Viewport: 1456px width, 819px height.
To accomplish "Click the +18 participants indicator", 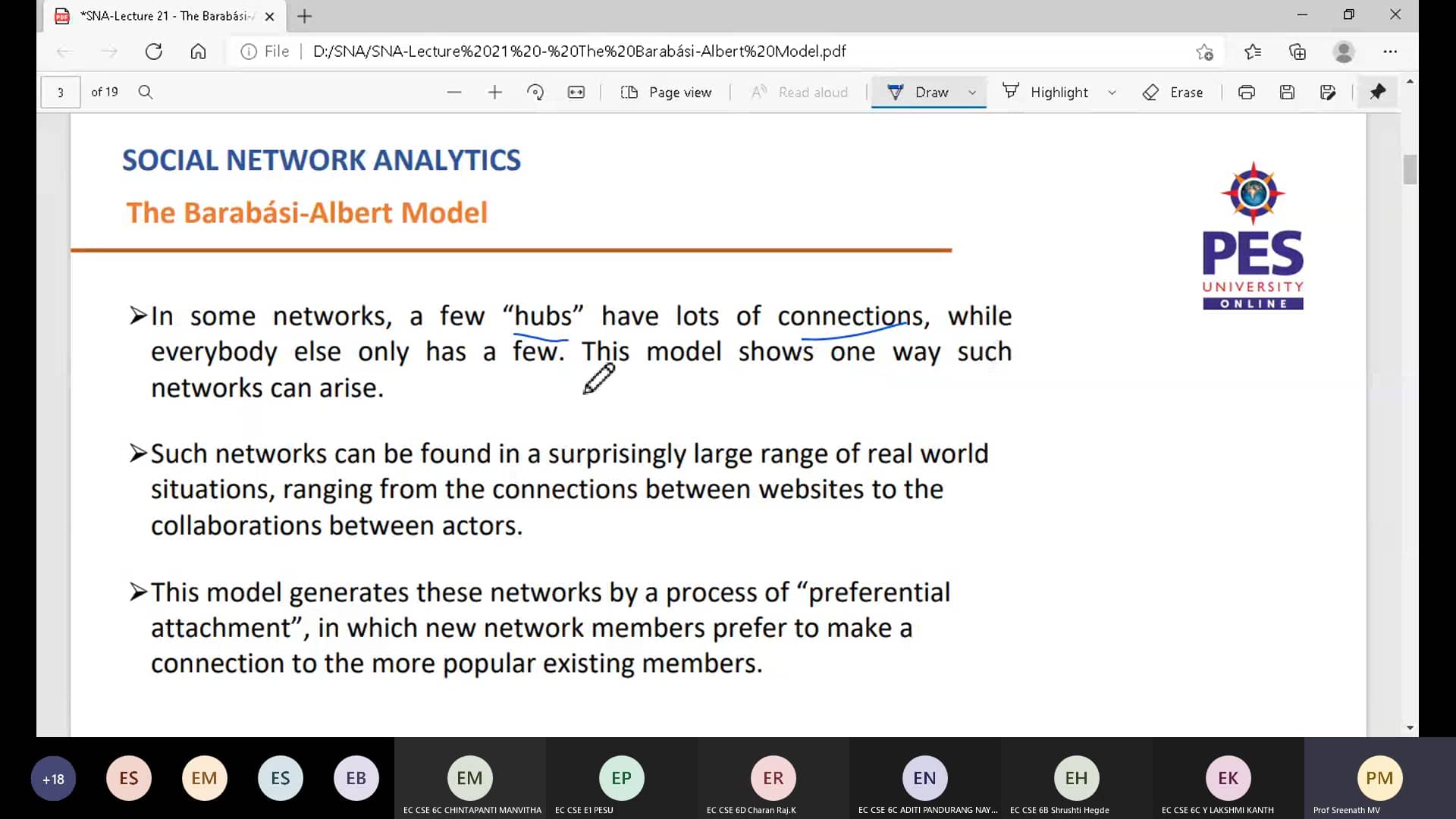I will pos(52,778).
